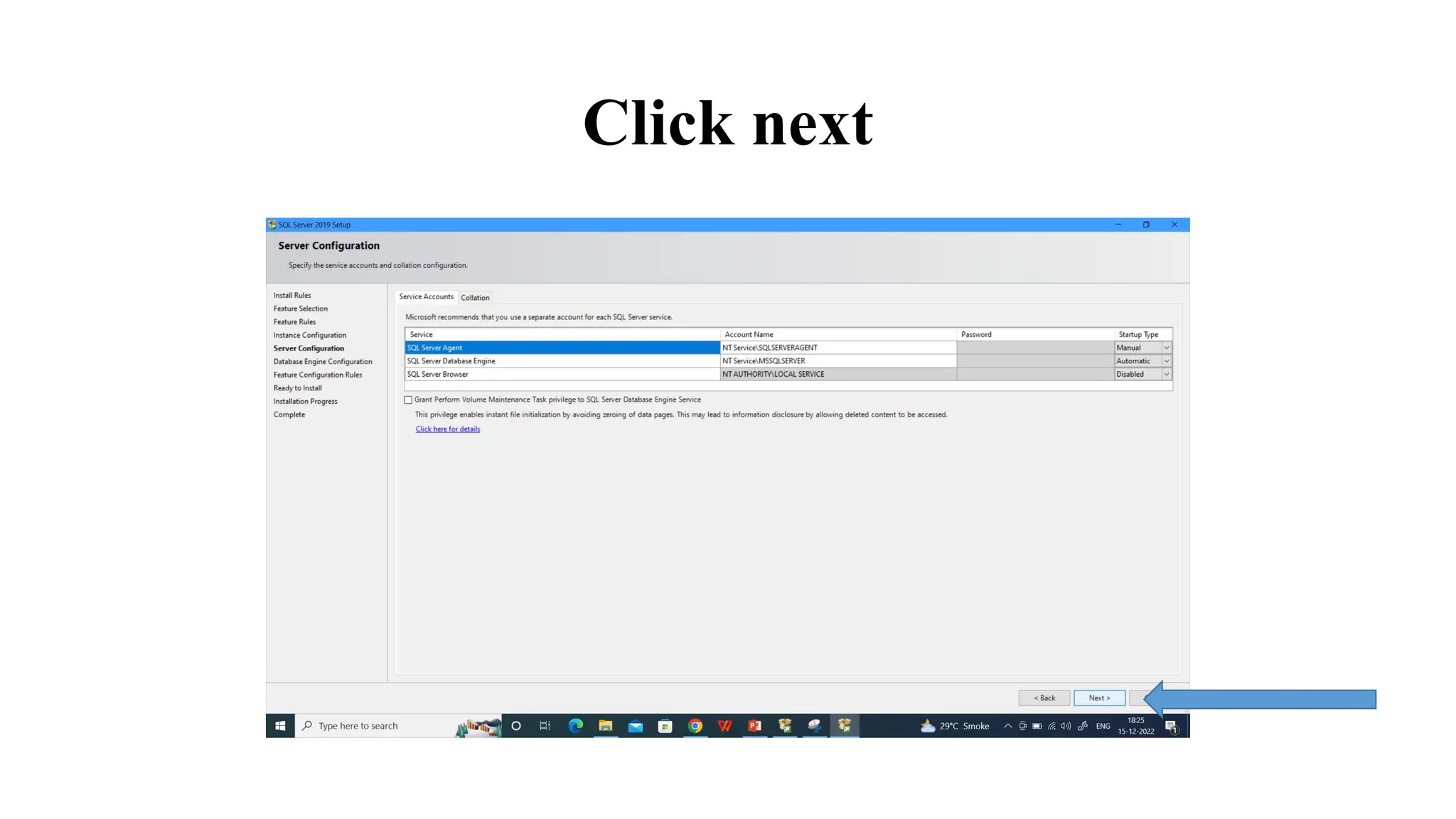The image size is (1456, 819).
Task: Open the Windows Start menu
Action: [280, 726]
